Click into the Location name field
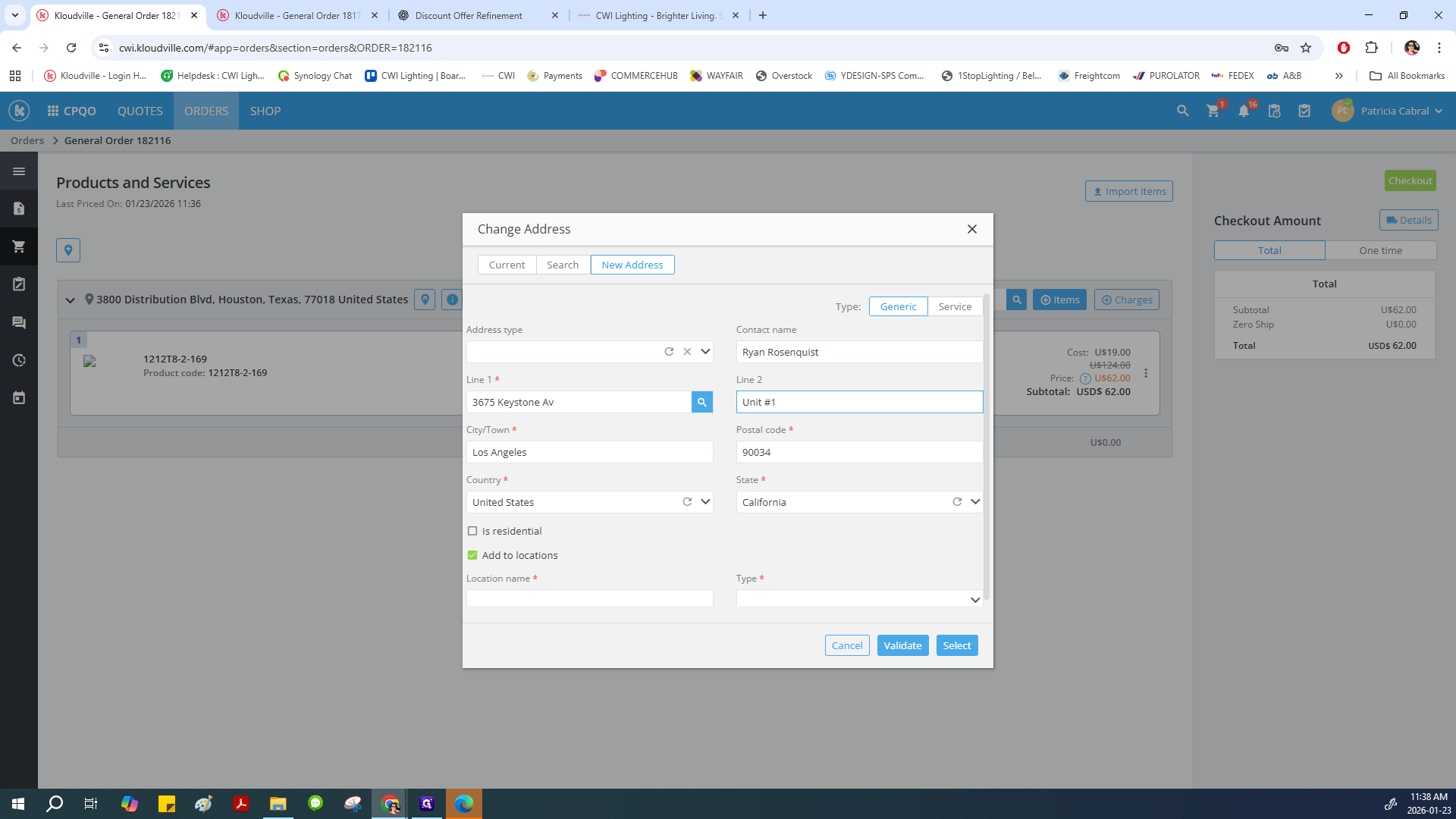This screenshot has width=1456, height=819. coord(589,598)
